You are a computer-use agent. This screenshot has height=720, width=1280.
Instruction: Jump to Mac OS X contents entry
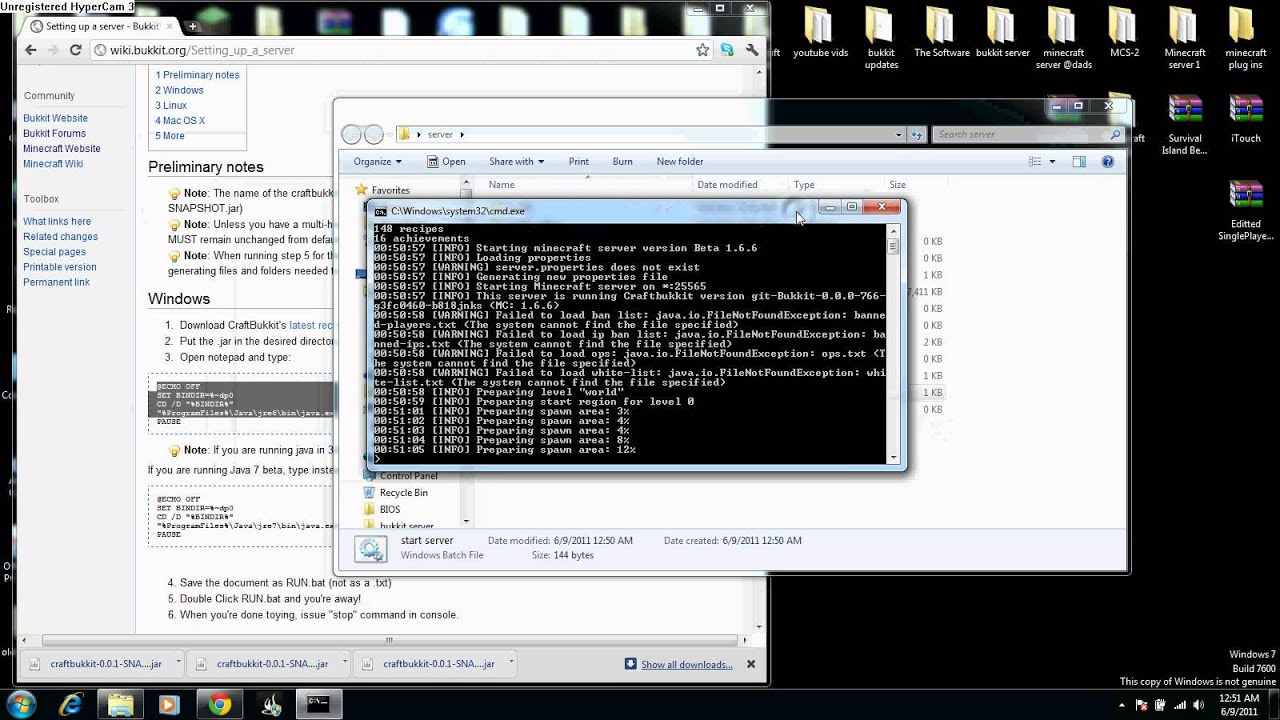tap(180, 120)
